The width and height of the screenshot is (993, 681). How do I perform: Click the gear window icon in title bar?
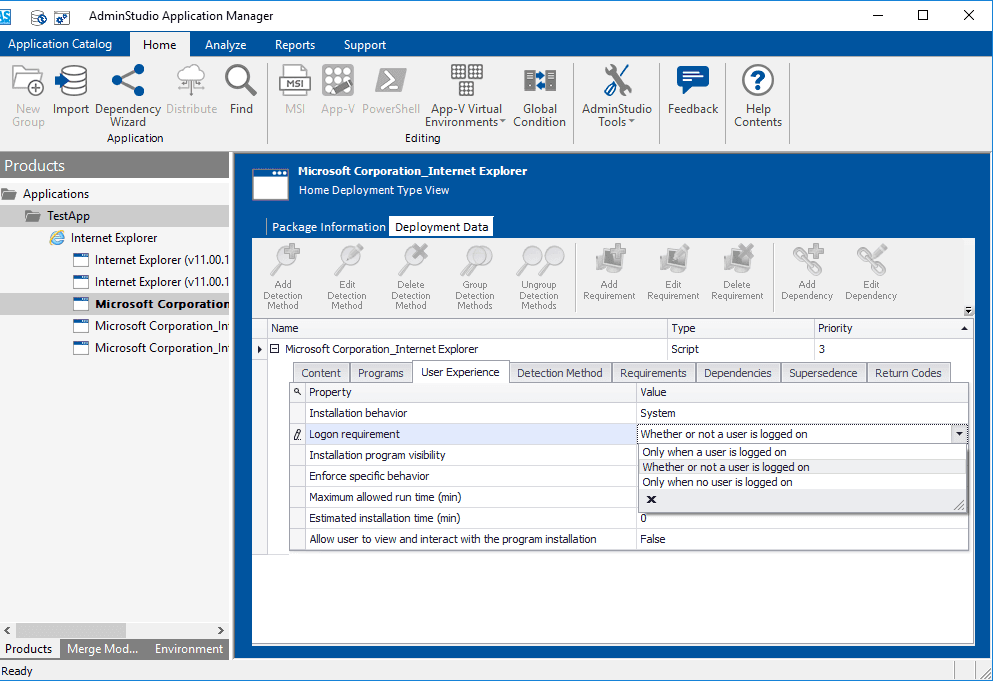point(62,17)
